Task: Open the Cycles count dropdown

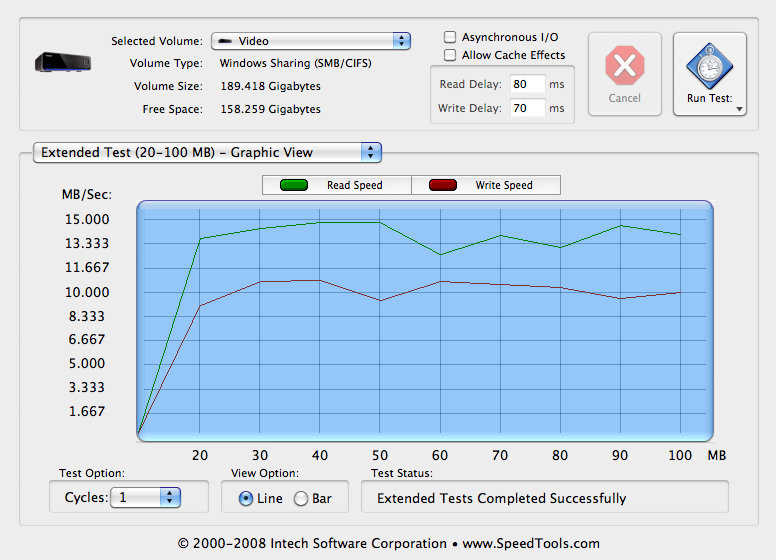Action: [x=145, y=497]
